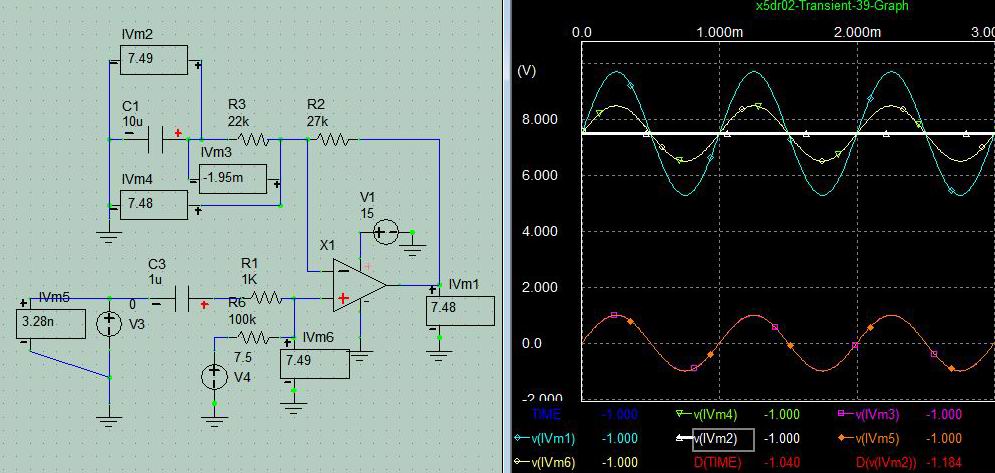Click the -1.000 value beside v(IVm5)

click(944, 439)
